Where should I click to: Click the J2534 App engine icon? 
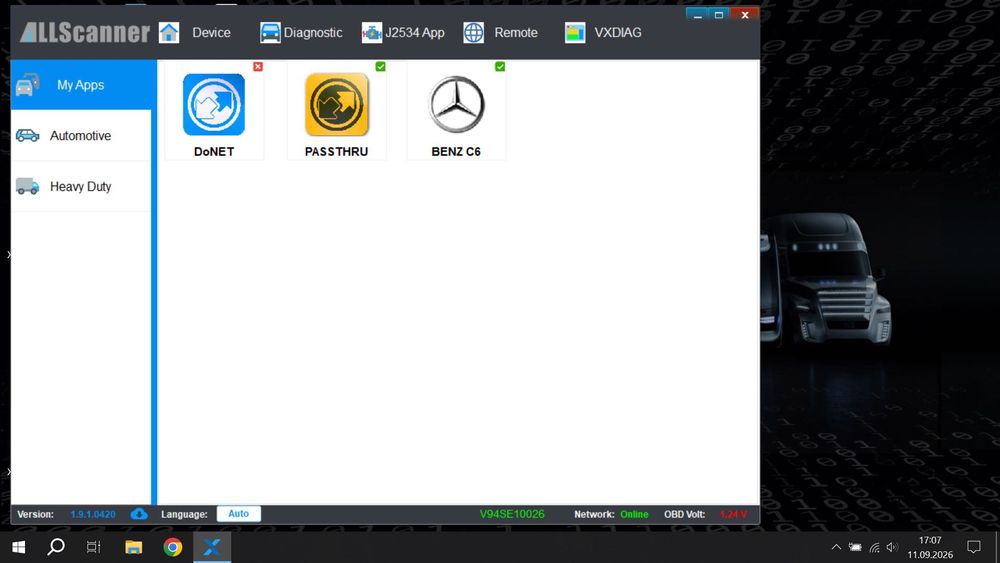pyautogui.click(x=371, y=33)
